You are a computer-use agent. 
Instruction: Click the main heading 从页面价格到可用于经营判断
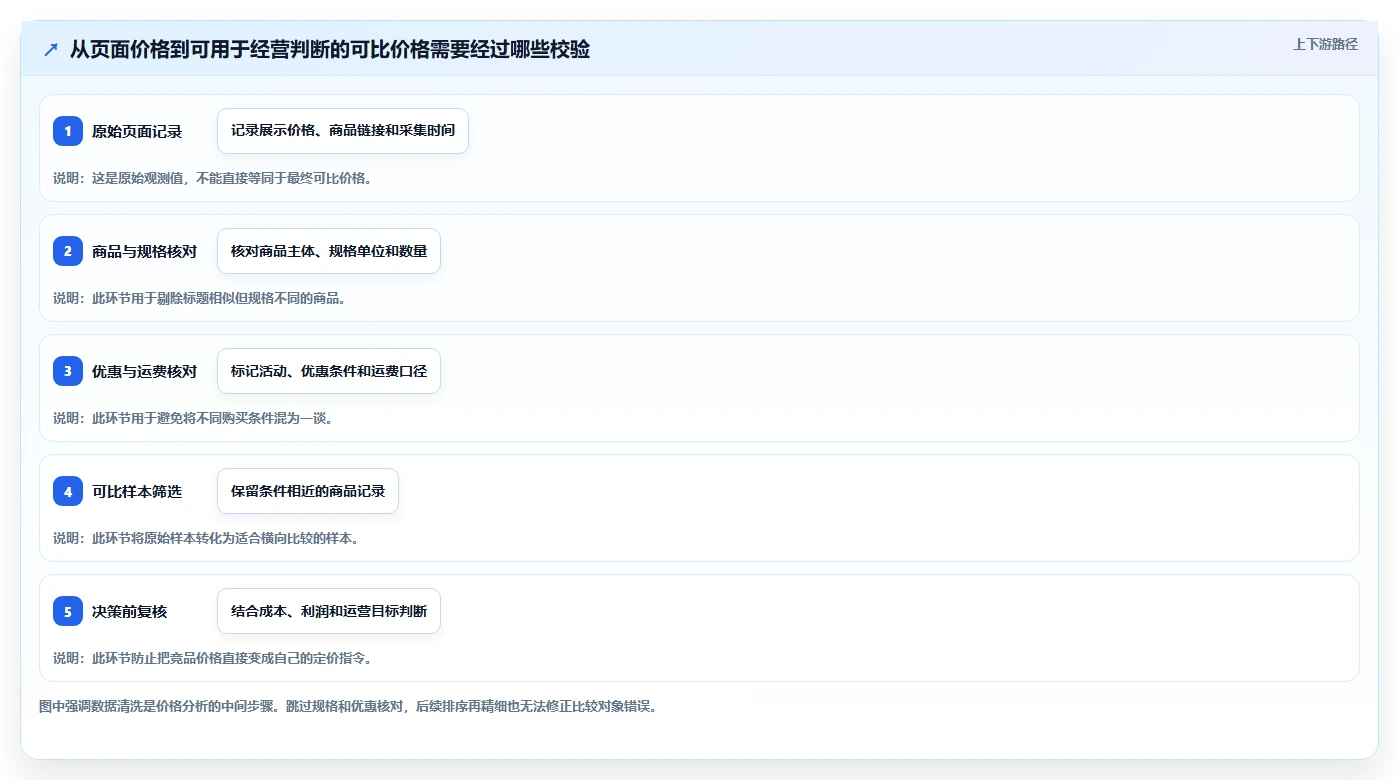330,49
